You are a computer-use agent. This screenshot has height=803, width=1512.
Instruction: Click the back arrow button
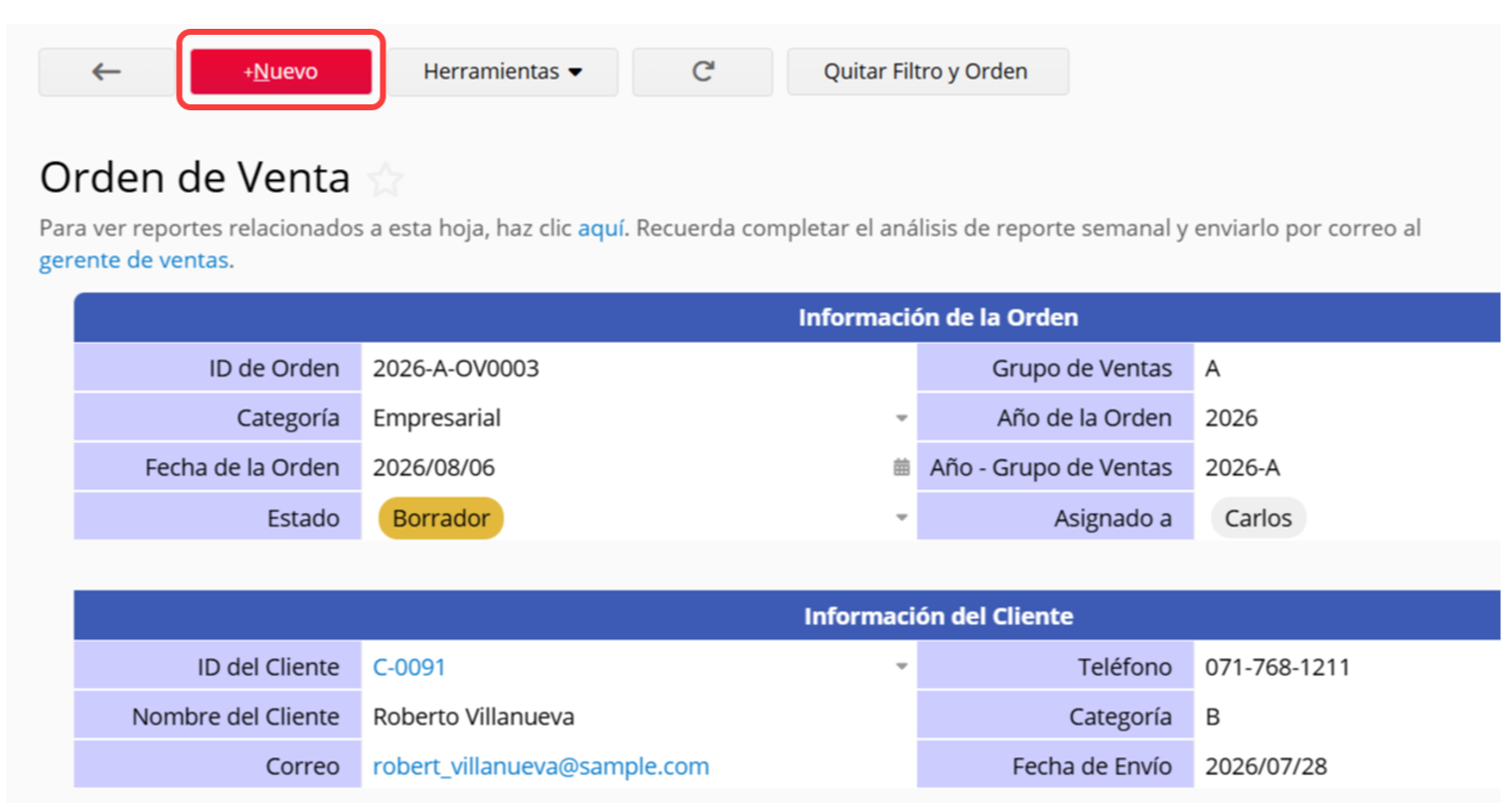[x=106, y=72]
